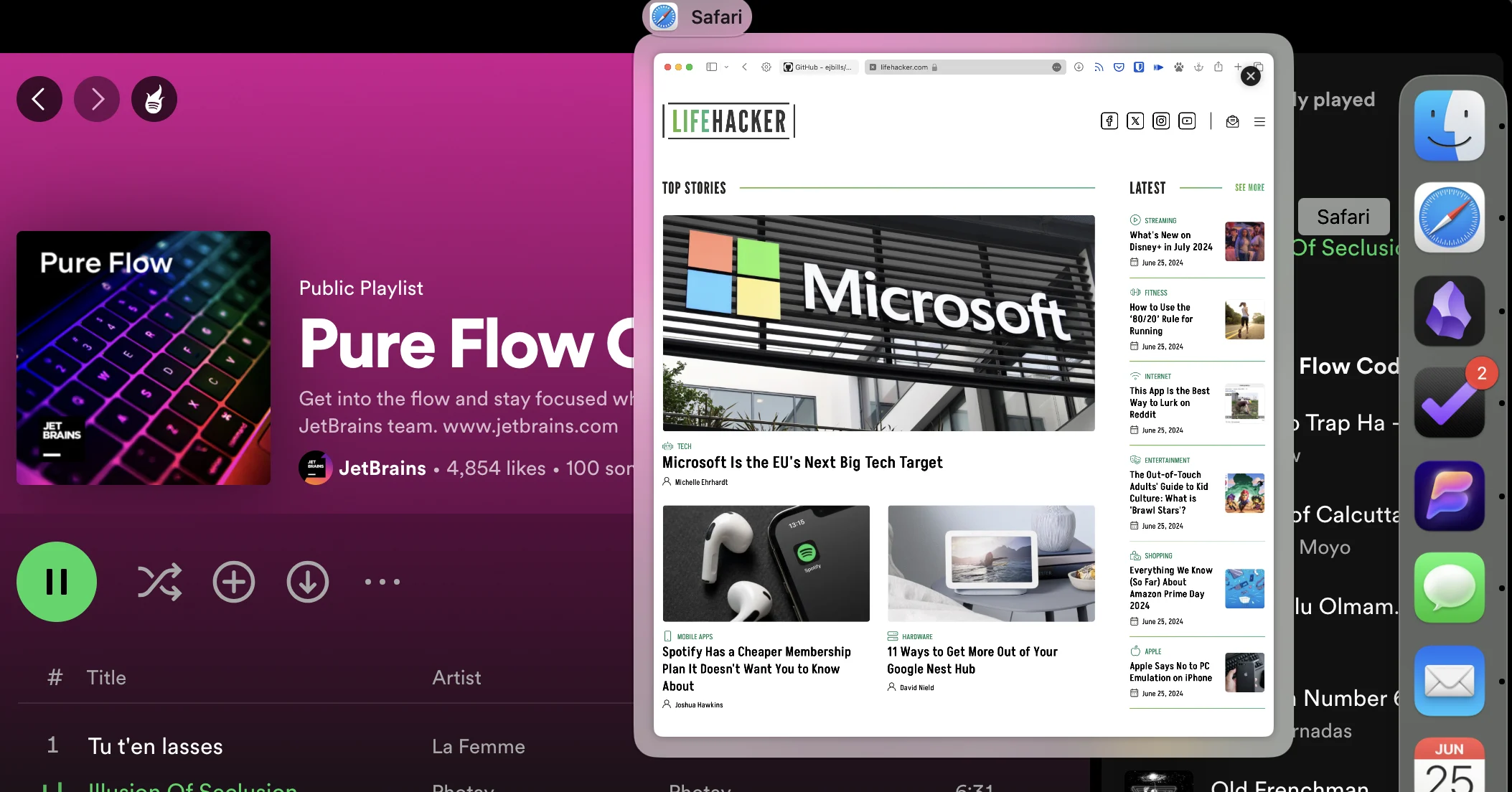The width and height of the screenshot is (1512, 792).
Task: Open 'Apple Says No to PC Emulation on iPhone'
Action: (1171, 672)
